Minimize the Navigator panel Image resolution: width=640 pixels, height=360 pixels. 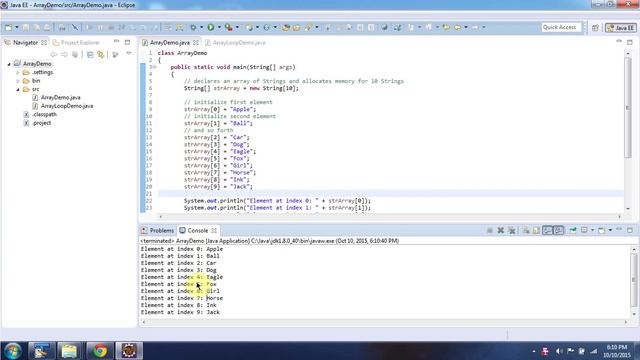(116, 42)
